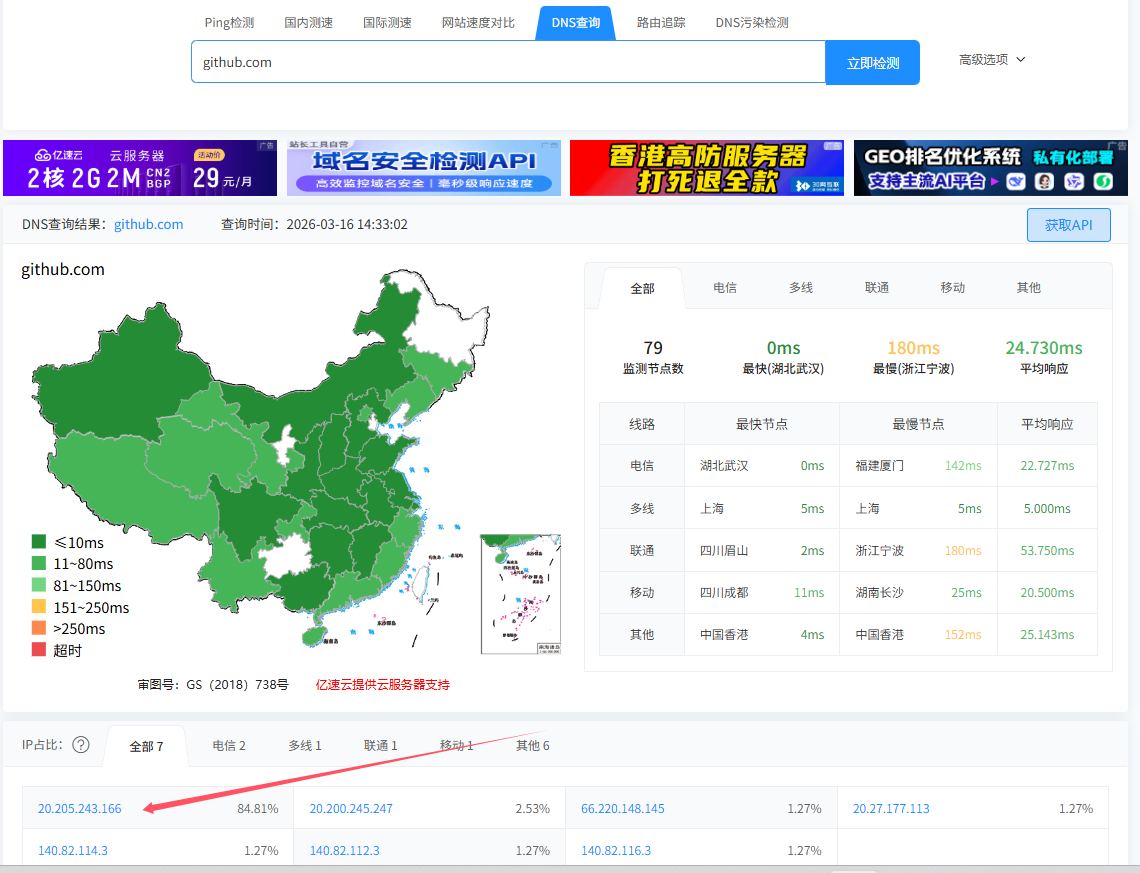Image resolution: width=1140 pixels, height=873 pixels.
Task: Click the 84.81% share value
Action: [x=258, y=808]
